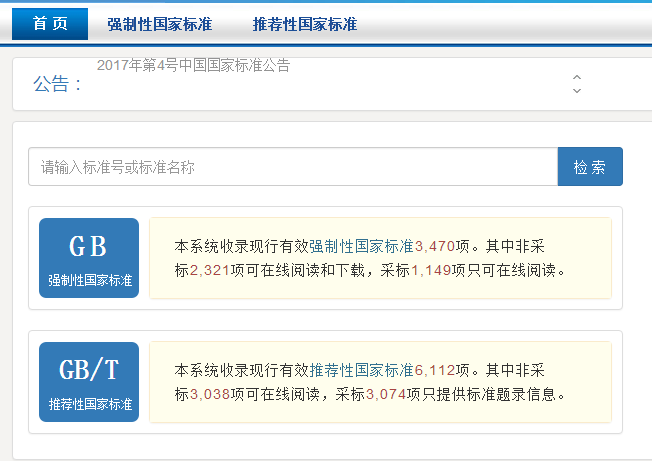Select the 3,470 mandatory standards count
This screenshot has width=652, height=461.
435,246
